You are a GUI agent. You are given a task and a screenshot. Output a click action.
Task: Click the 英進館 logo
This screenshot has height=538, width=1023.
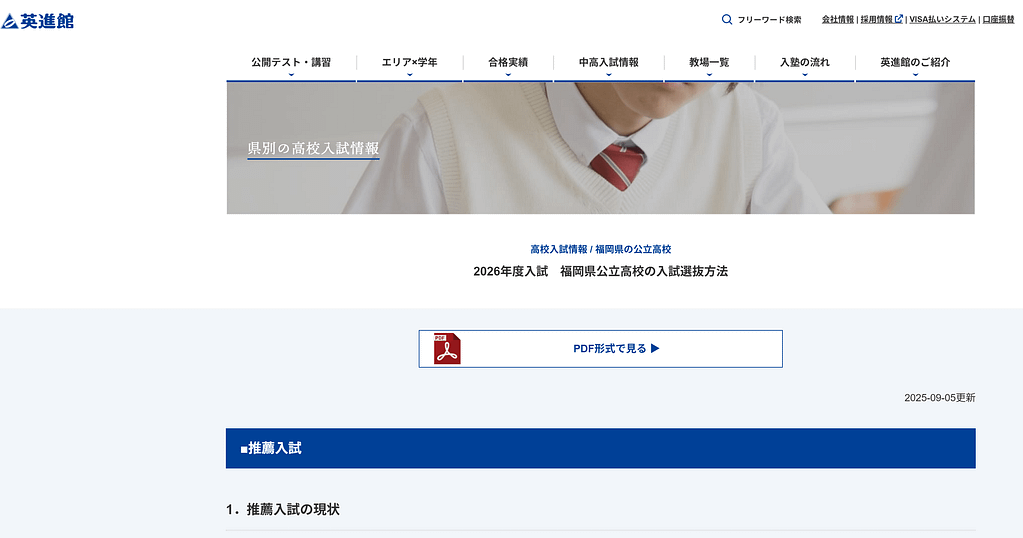[38, 20]
